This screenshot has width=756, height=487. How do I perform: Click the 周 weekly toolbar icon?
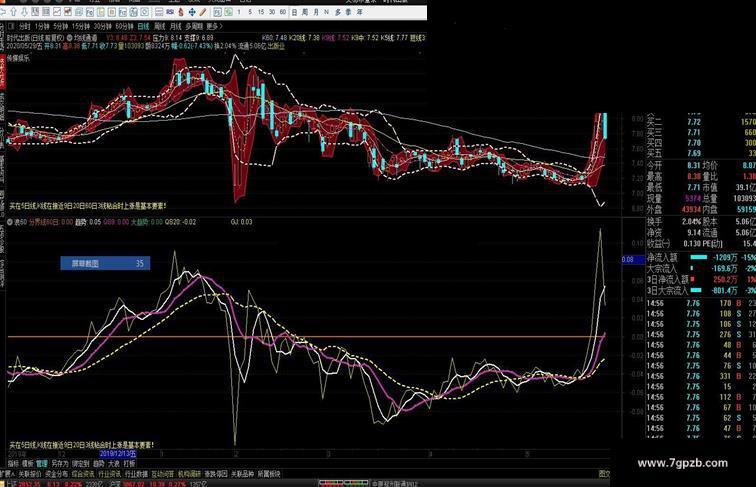[x=305, y=12]
